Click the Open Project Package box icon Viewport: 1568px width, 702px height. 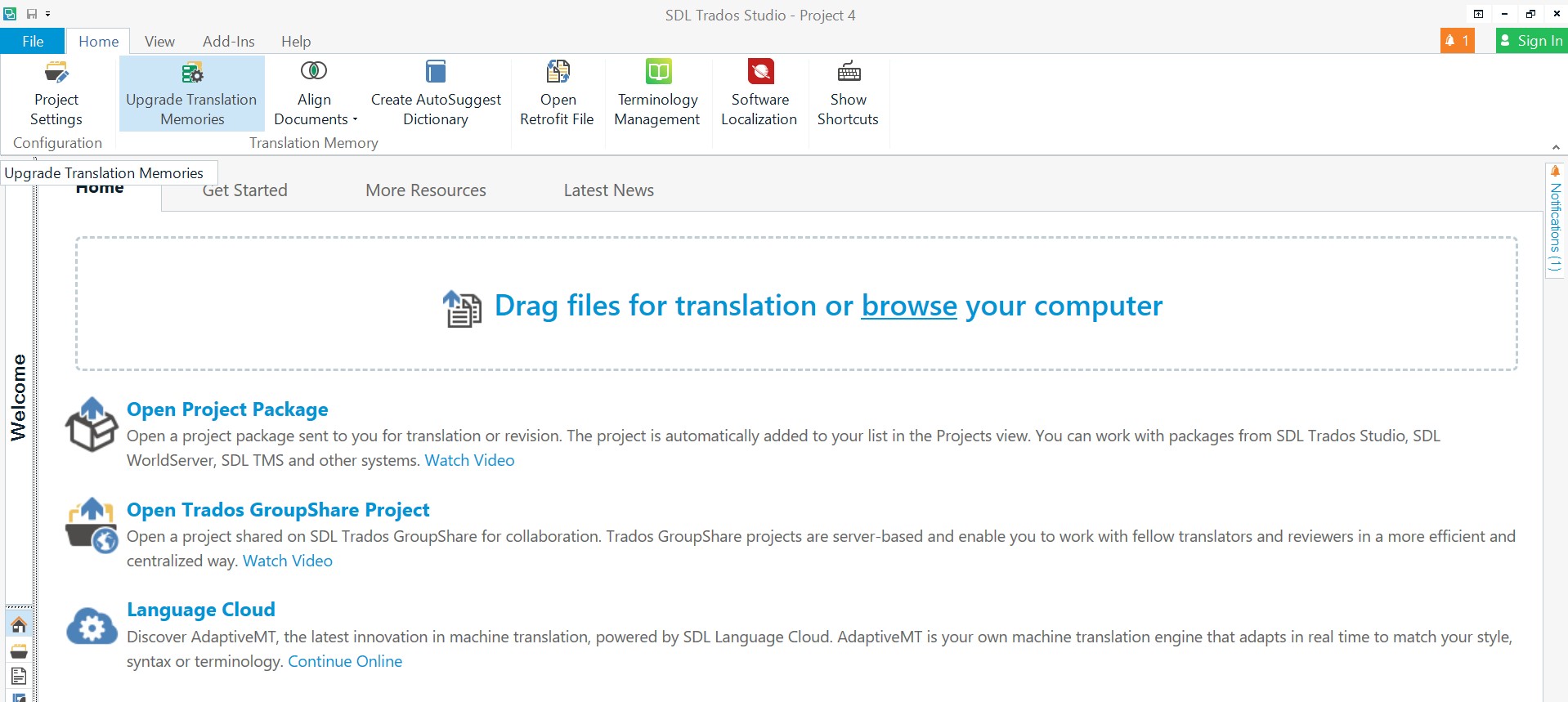[92, 424]
